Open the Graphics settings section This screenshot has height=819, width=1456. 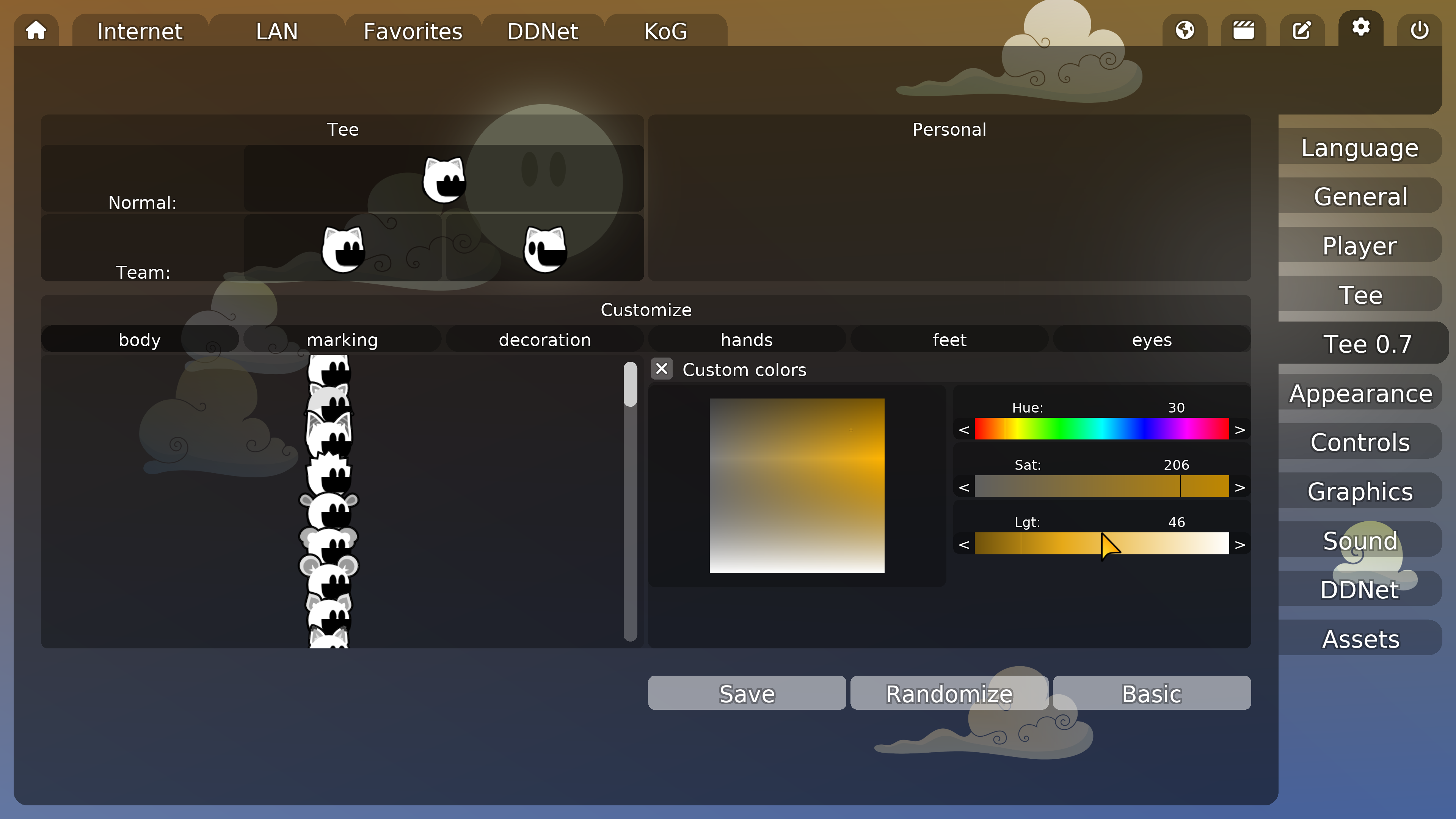click(1359, 491)
